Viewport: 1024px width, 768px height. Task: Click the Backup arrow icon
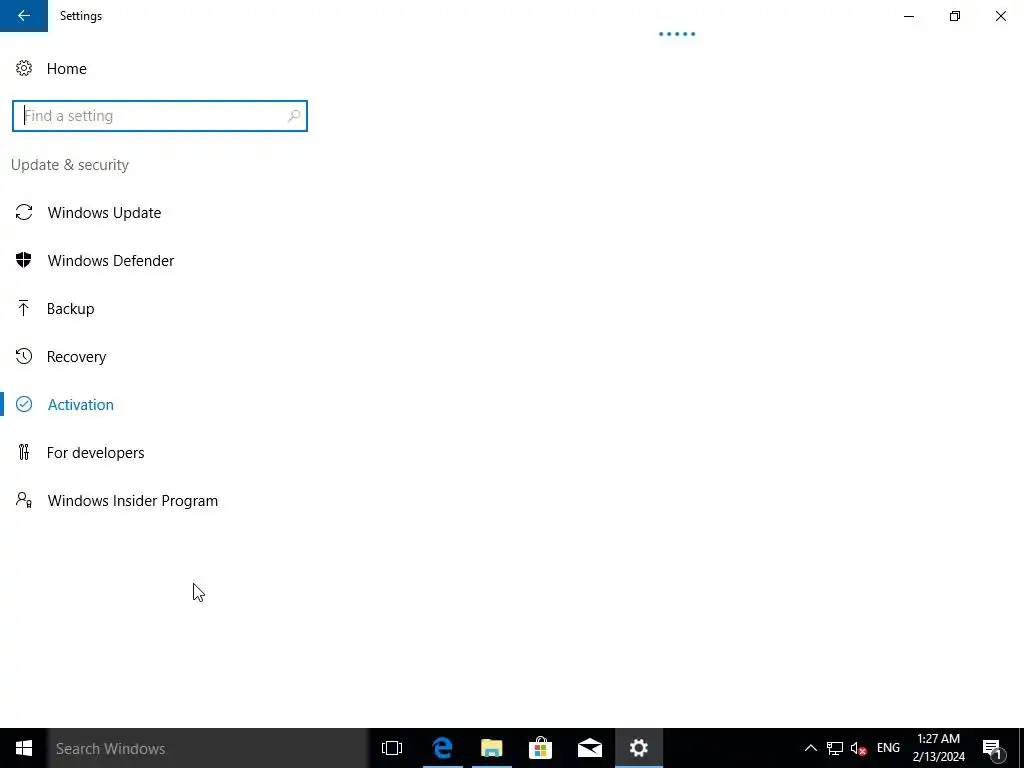24,308
